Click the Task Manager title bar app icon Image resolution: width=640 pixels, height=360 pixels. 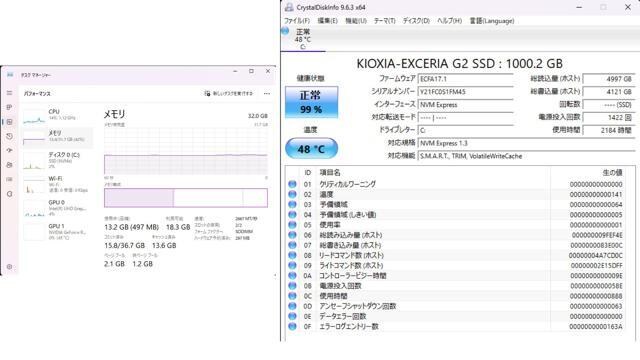[10, 75]
